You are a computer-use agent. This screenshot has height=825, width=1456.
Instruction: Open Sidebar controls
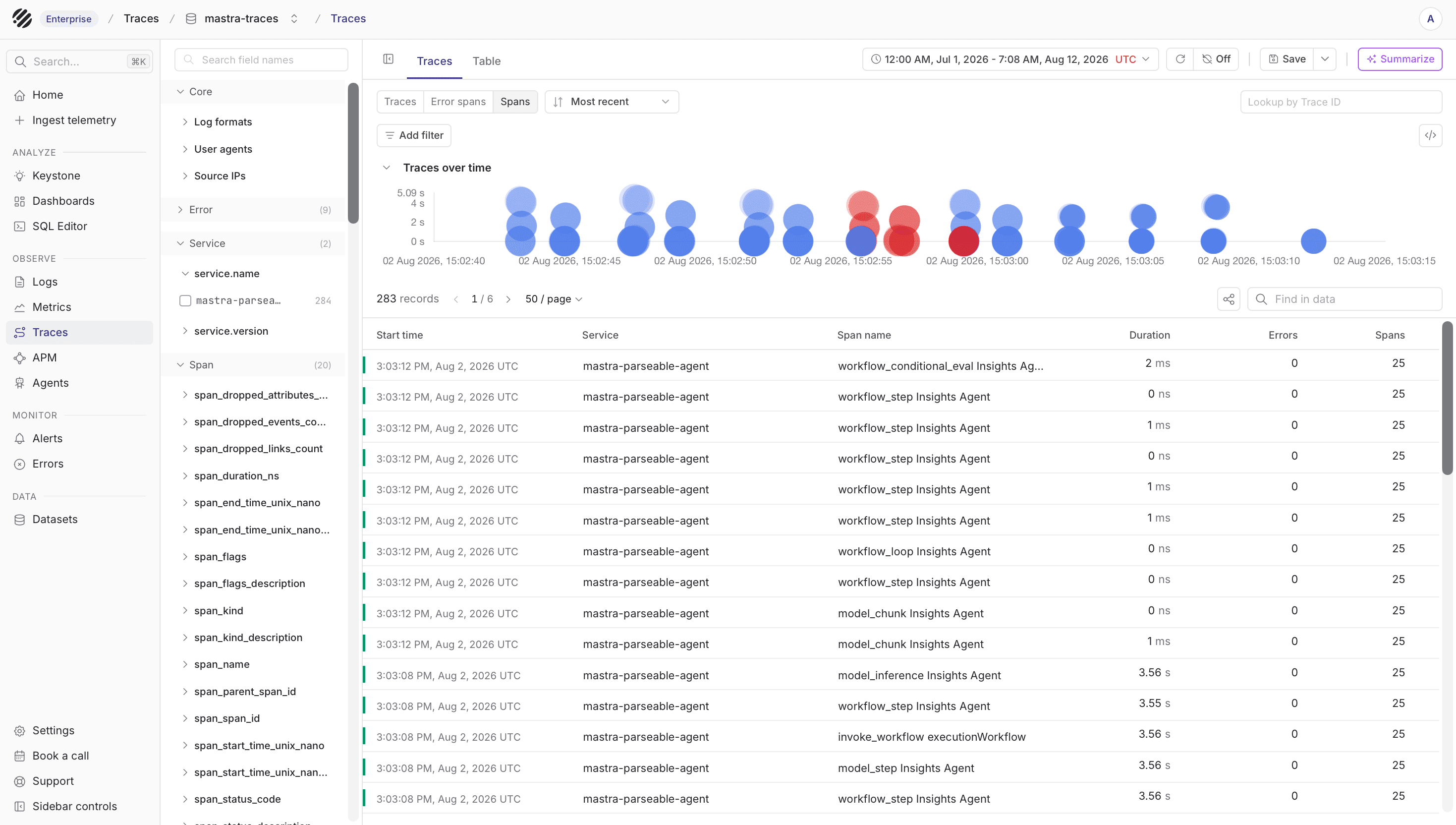(79, 806)
